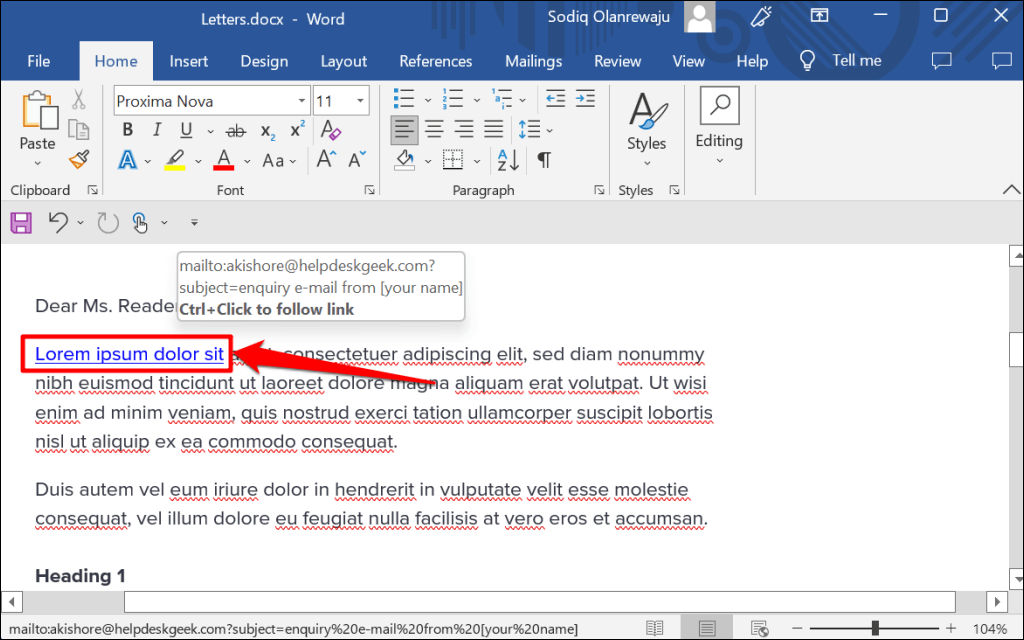Click the Format Painter brush icon
1024x640 pixels.
tap(78, 159)
